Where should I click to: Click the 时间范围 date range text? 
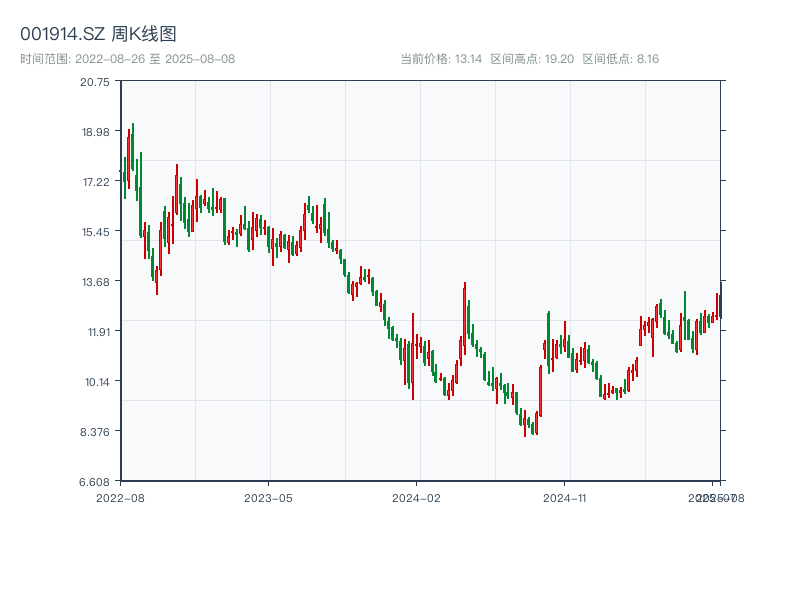127,59
